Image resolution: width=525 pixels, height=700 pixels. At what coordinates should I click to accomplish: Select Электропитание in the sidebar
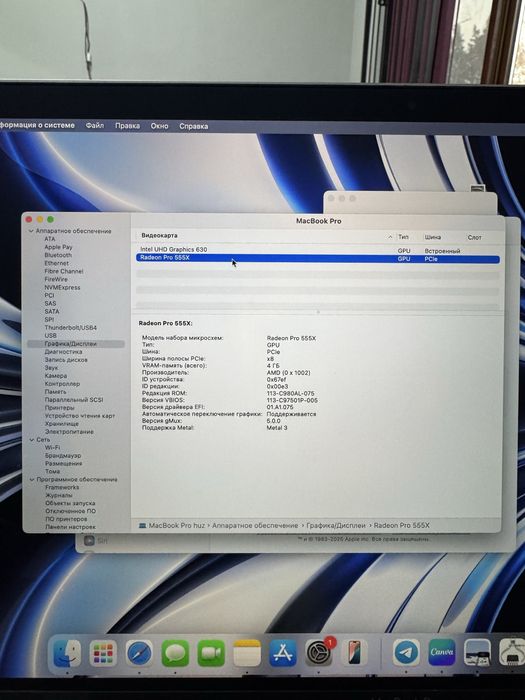69,432
